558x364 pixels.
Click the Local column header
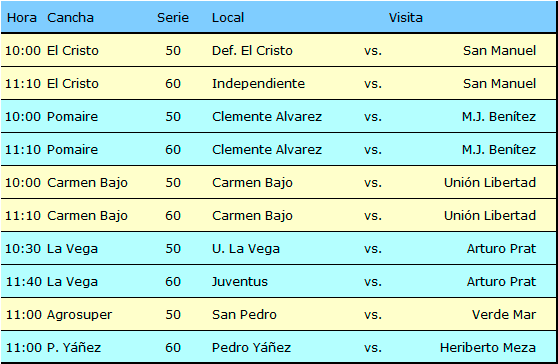[228, 18]
